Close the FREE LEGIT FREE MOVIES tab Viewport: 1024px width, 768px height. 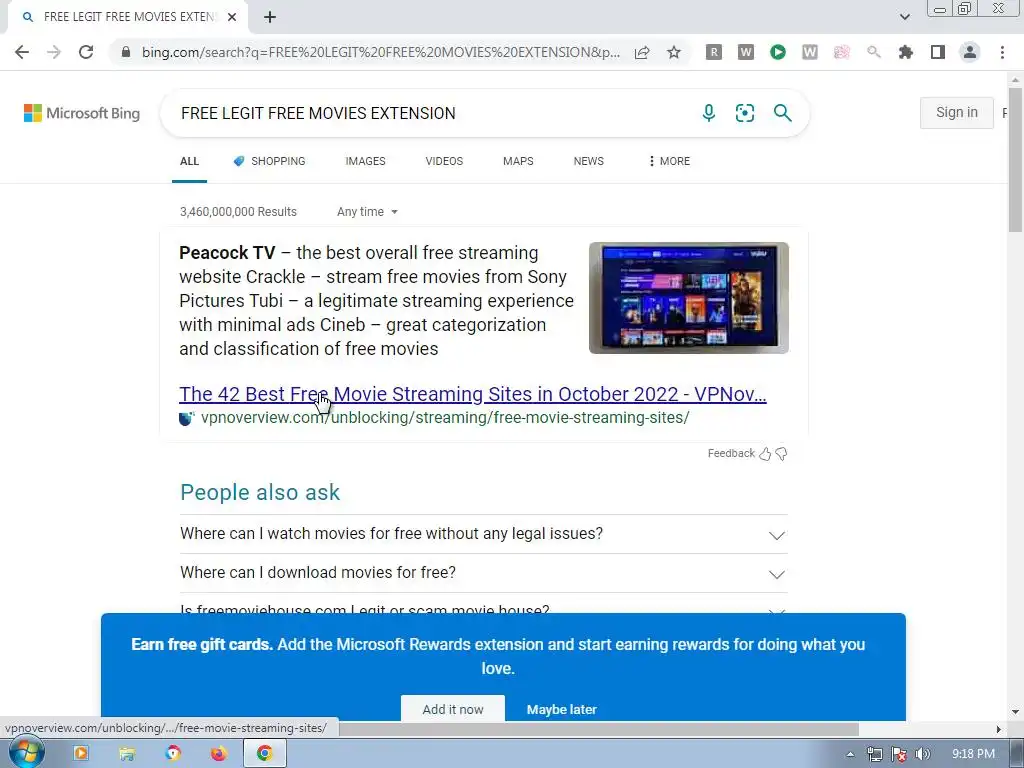click(232, 17)
